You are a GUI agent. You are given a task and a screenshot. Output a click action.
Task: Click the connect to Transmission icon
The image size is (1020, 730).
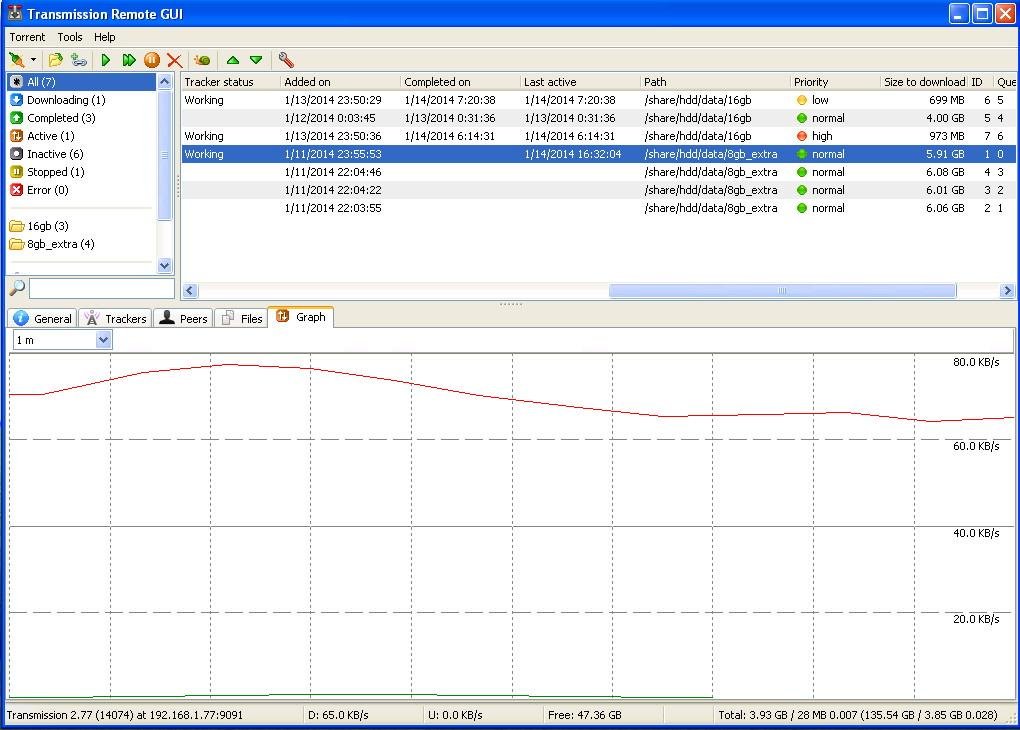[16, 60]
